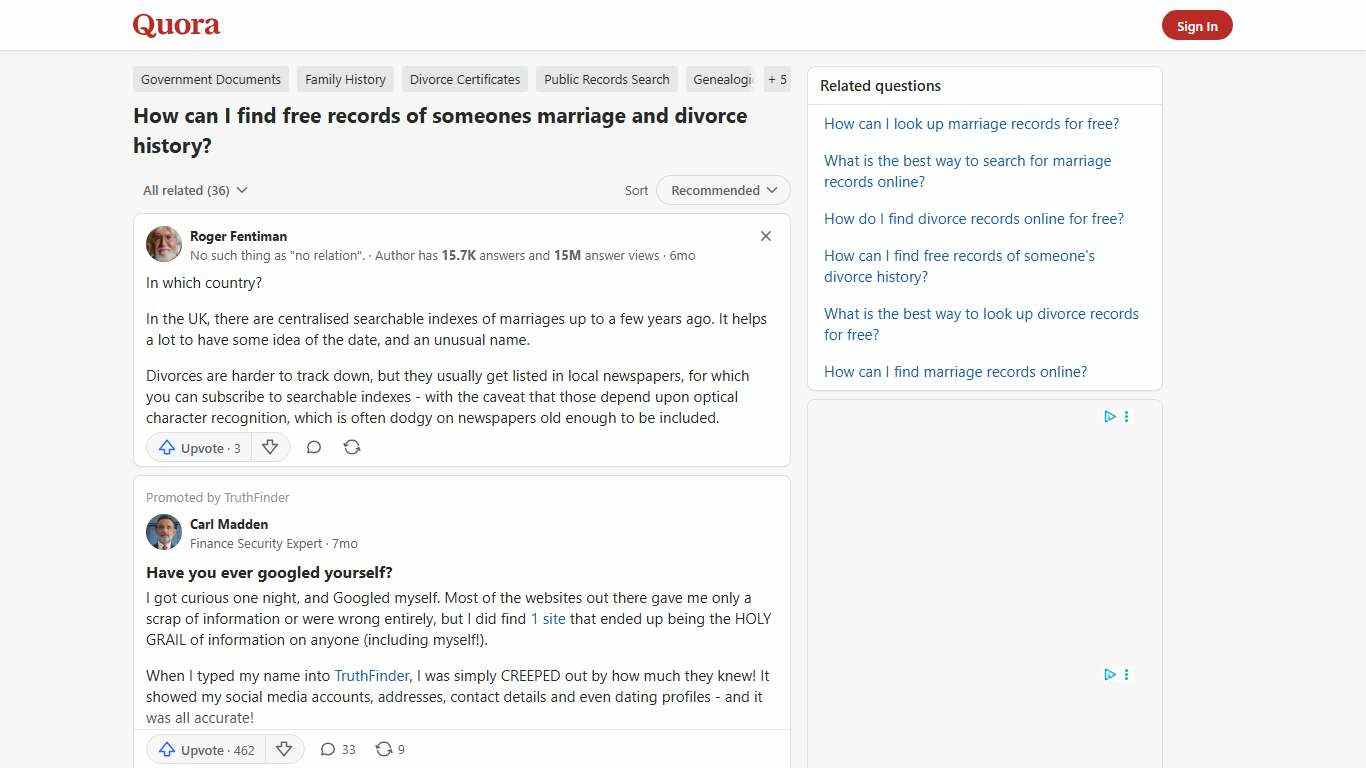Click the AdChoices triangle icon on the ad
The width and height of the screenshot is (1366, 768).
click(1110, 417)
